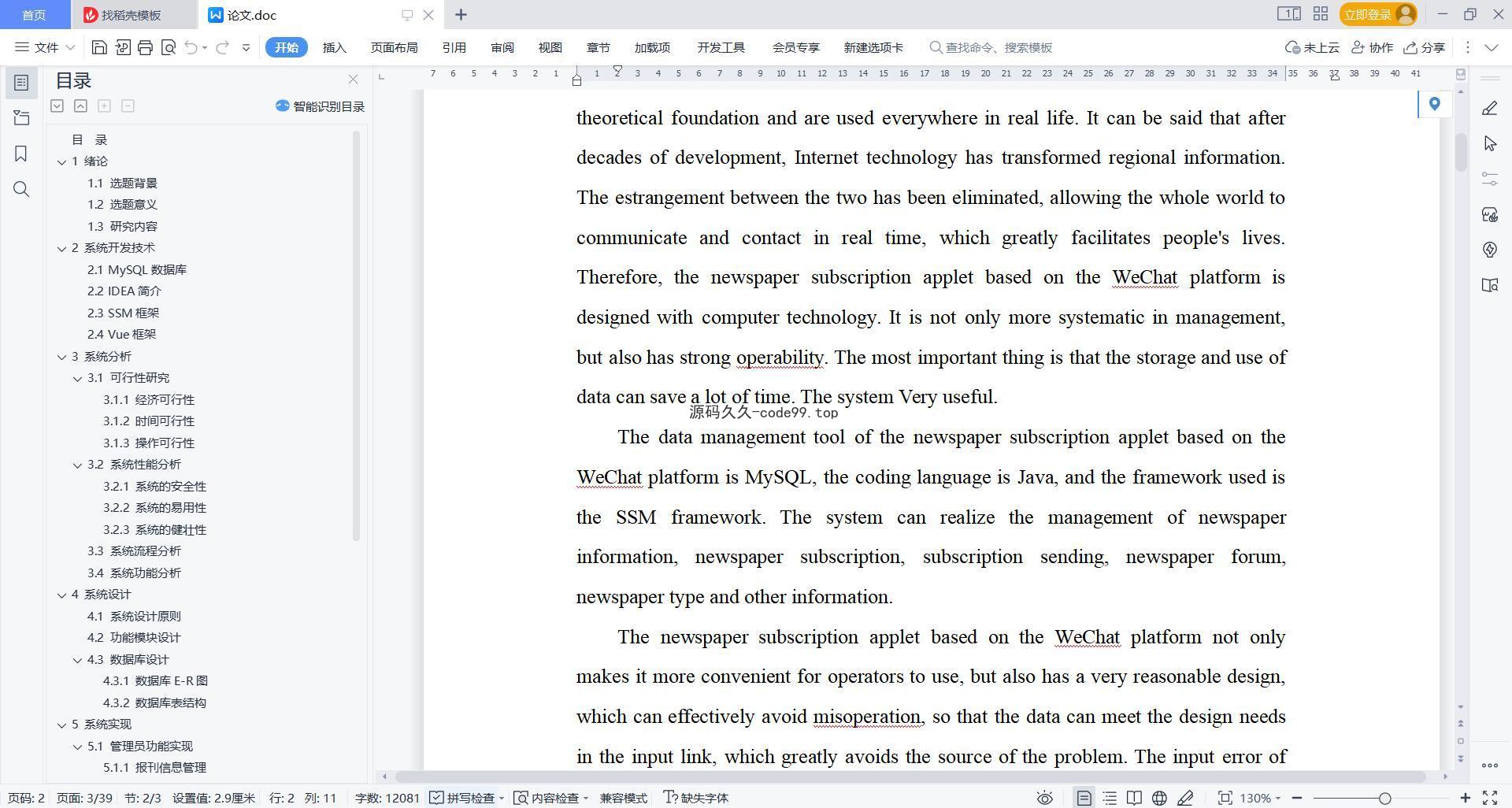This screenshot has height=808, width=1512.
Task: Click the 协作 collaboration button
Action: tap(1372, 47)
